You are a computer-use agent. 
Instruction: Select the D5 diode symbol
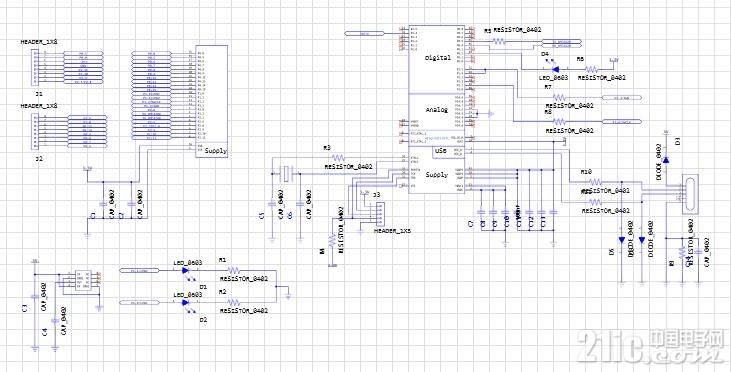[x=621, y=240]
